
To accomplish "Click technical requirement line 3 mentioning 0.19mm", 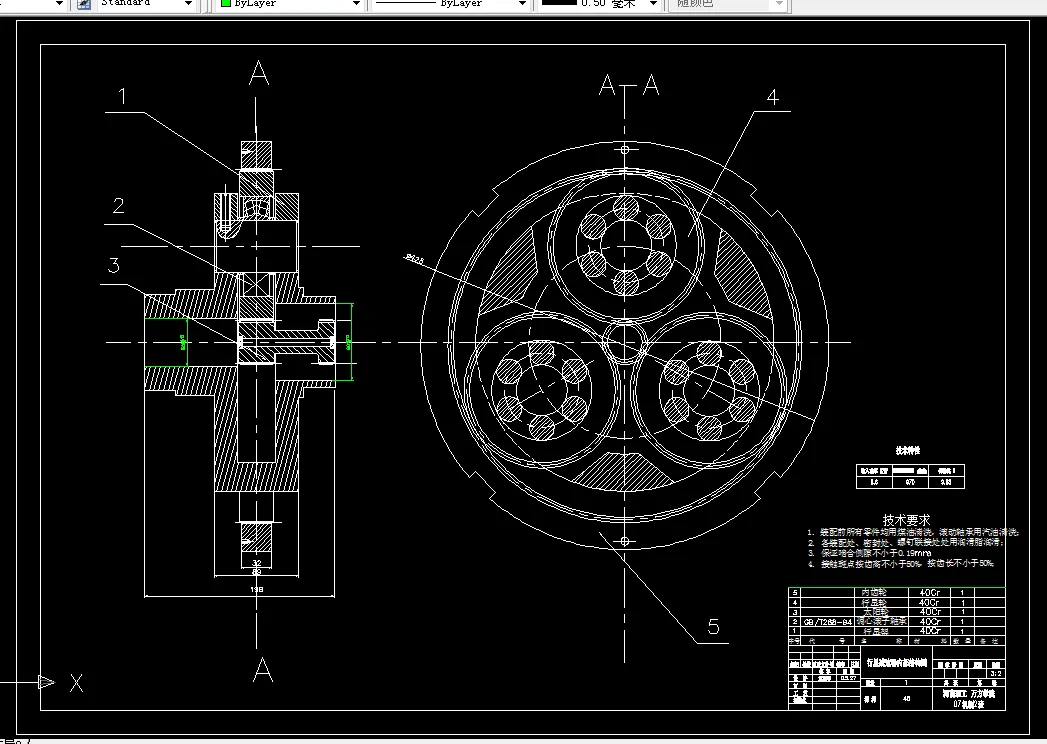I will (x=869, y=553).
